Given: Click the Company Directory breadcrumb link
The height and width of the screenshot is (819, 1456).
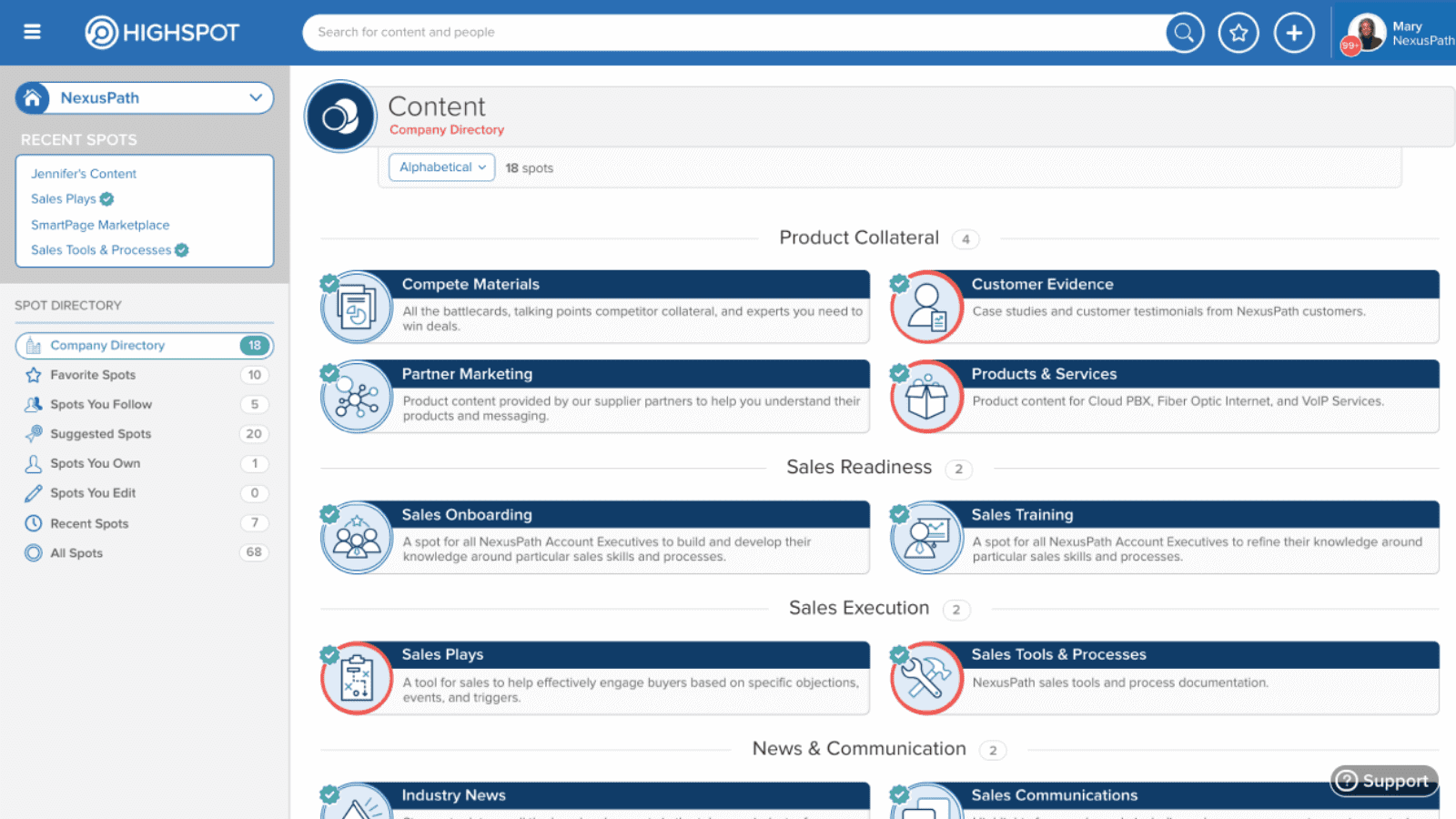Looking at the screenshot, I should click(x=447, y=130).
